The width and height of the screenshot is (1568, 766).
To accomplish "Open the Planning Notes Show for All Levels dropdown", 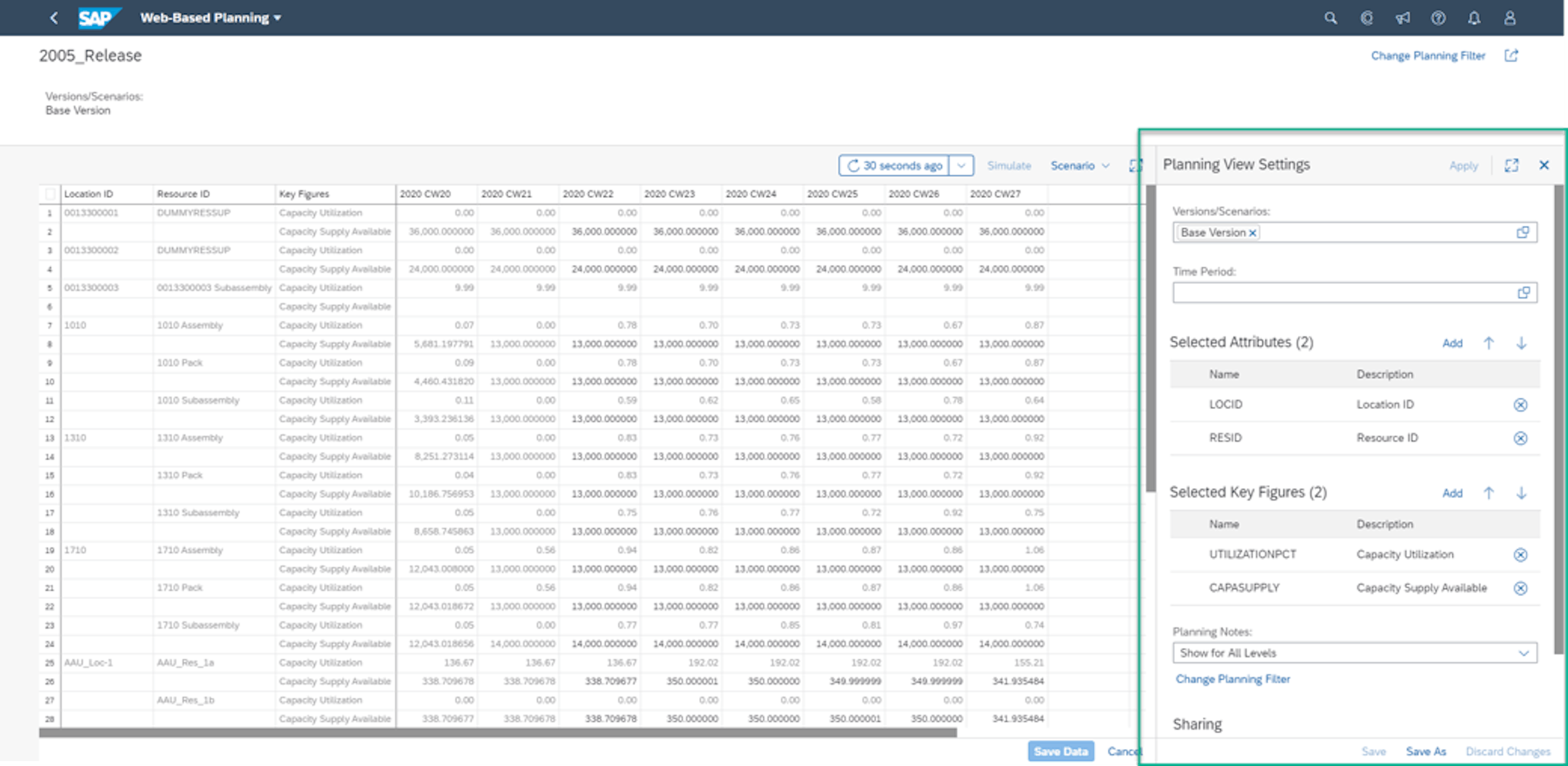I will click(x=1354, y=653).
